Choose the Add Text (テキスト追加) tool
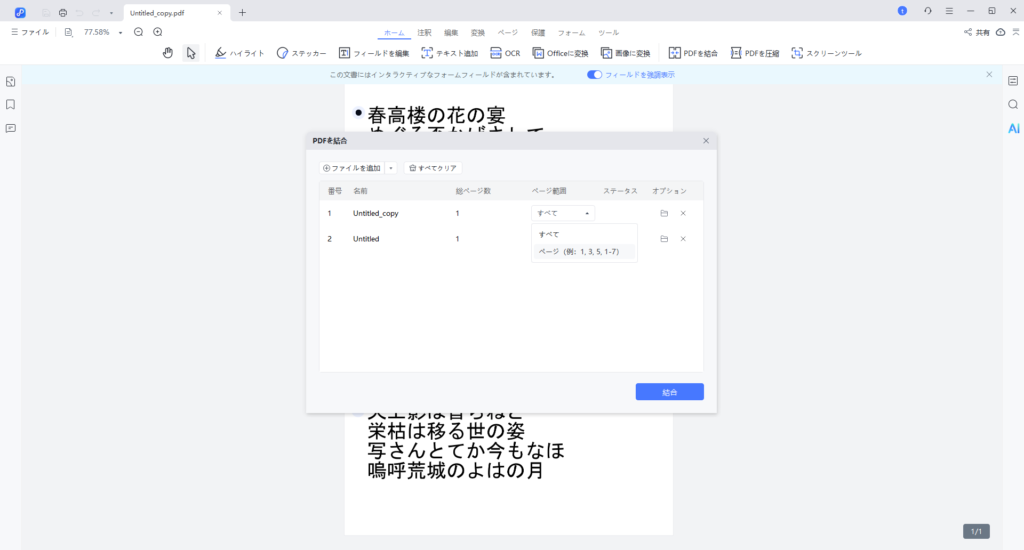 450,53
